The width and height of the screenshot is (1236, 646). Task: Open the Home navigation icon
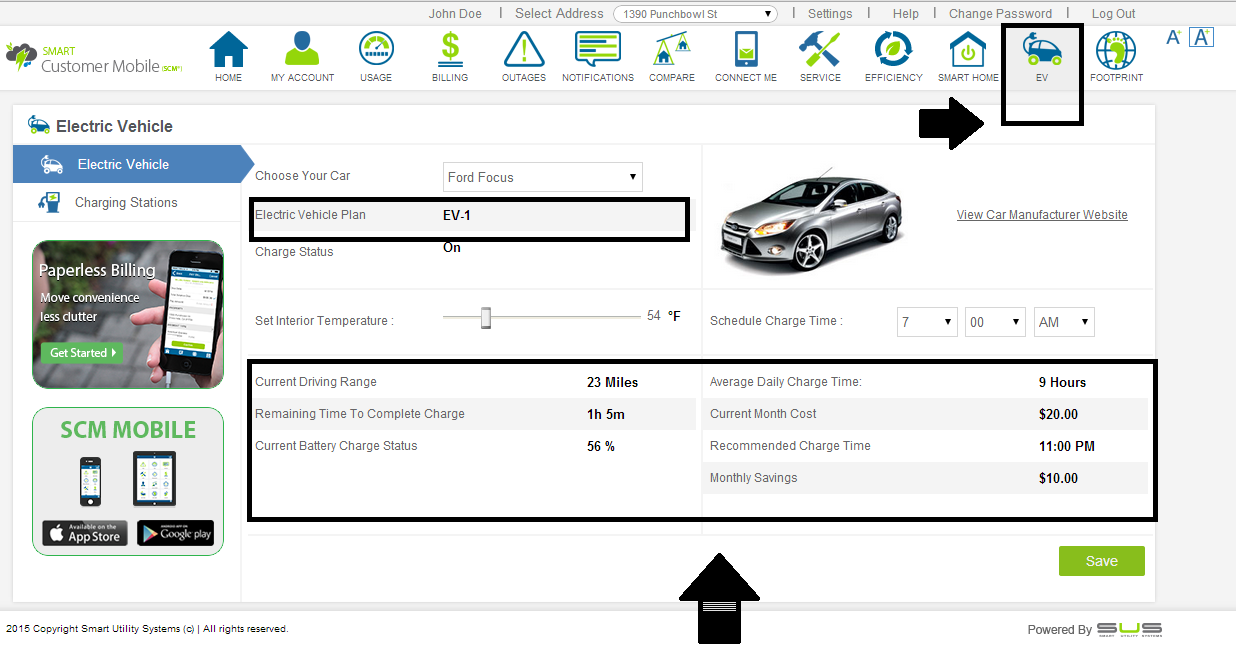(228, 52)
